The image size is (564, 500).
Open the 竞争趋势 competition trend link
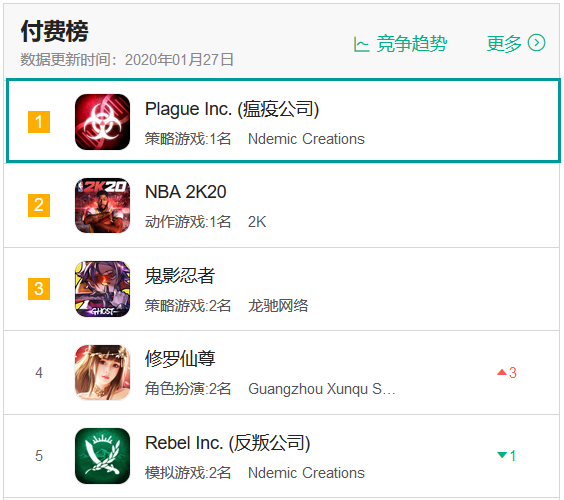411,44
